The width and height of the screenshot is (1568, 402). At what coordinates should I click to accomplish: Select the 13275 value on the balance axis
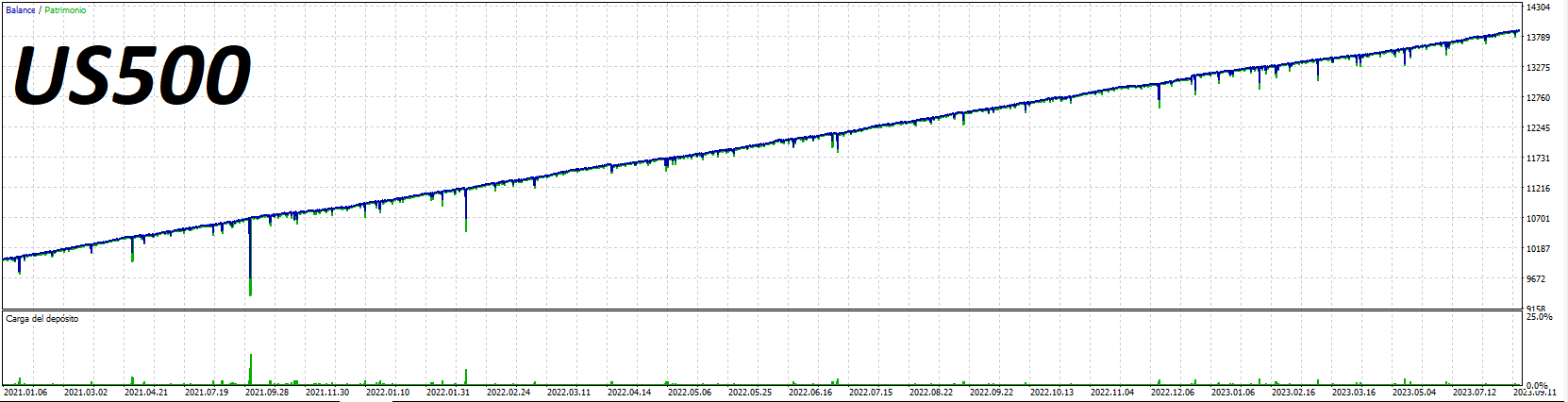1539,68
